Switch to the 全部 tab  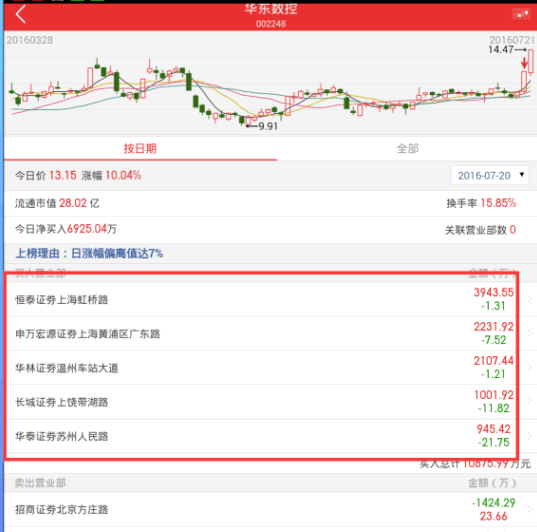[408, 148]
